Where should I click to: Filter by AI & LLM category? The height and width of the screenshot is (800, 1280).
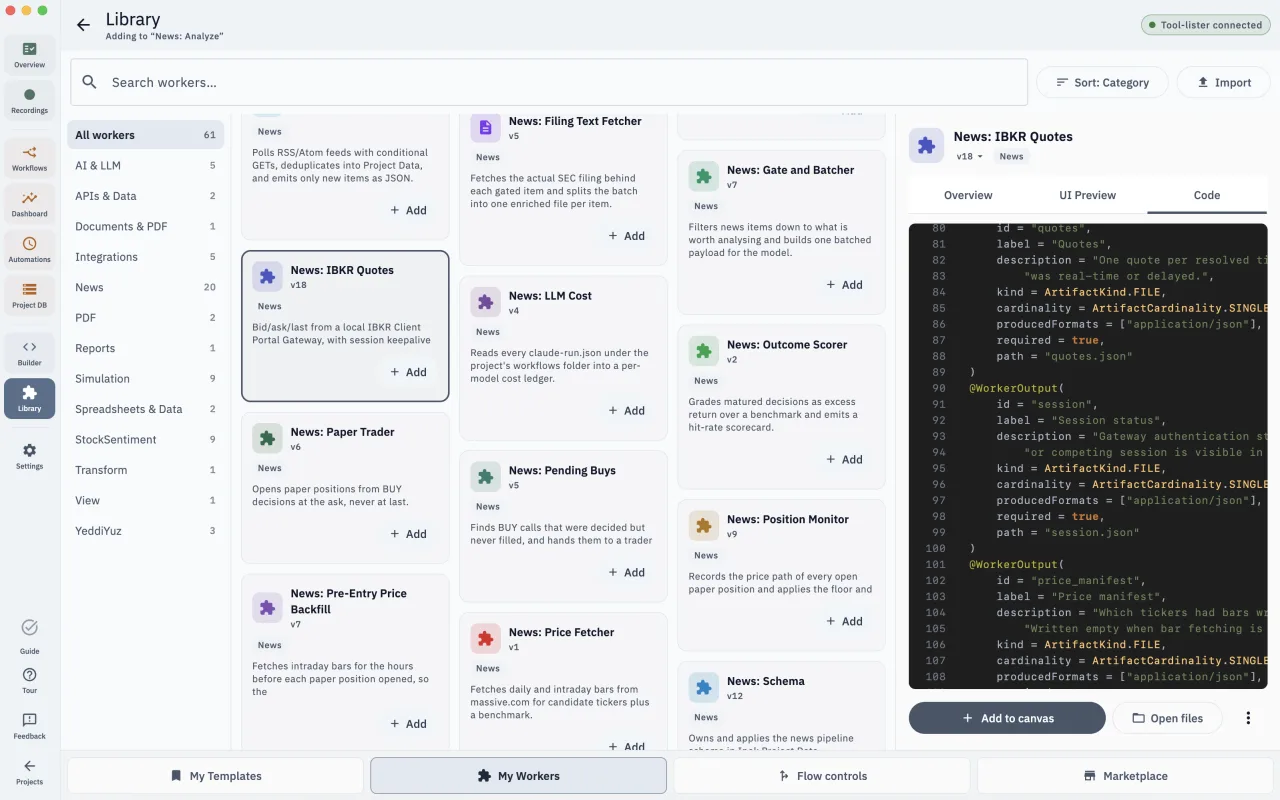146,165
